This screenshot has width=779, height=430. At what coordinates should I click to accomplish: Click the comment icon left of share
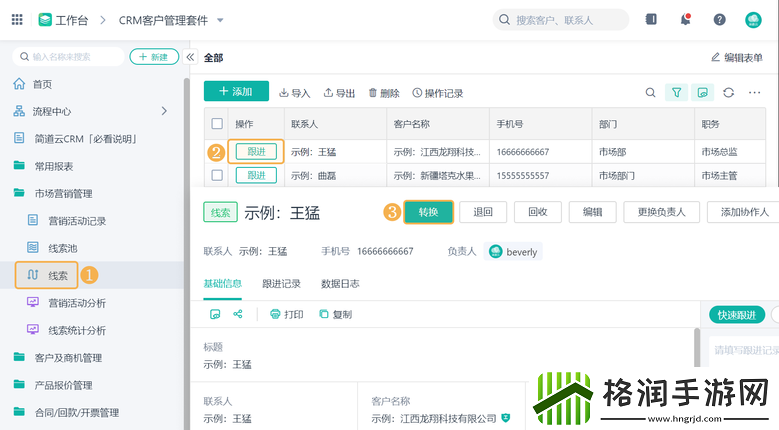[x=215, y=314]
